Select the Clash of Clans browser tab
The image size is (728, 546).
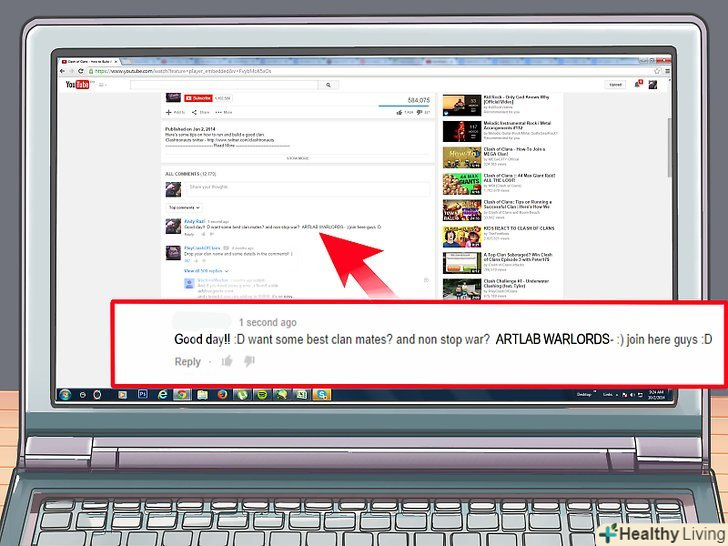point(88,61)
